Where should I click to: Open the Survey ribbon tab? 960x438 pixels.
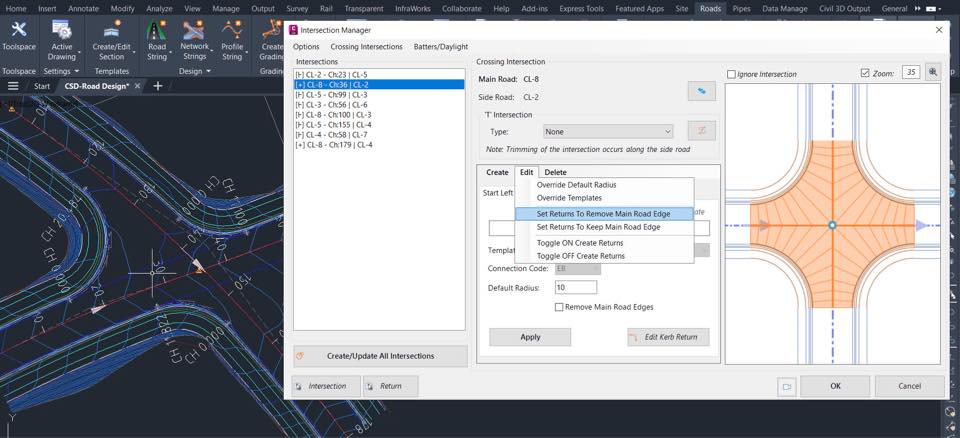point(297,9)
